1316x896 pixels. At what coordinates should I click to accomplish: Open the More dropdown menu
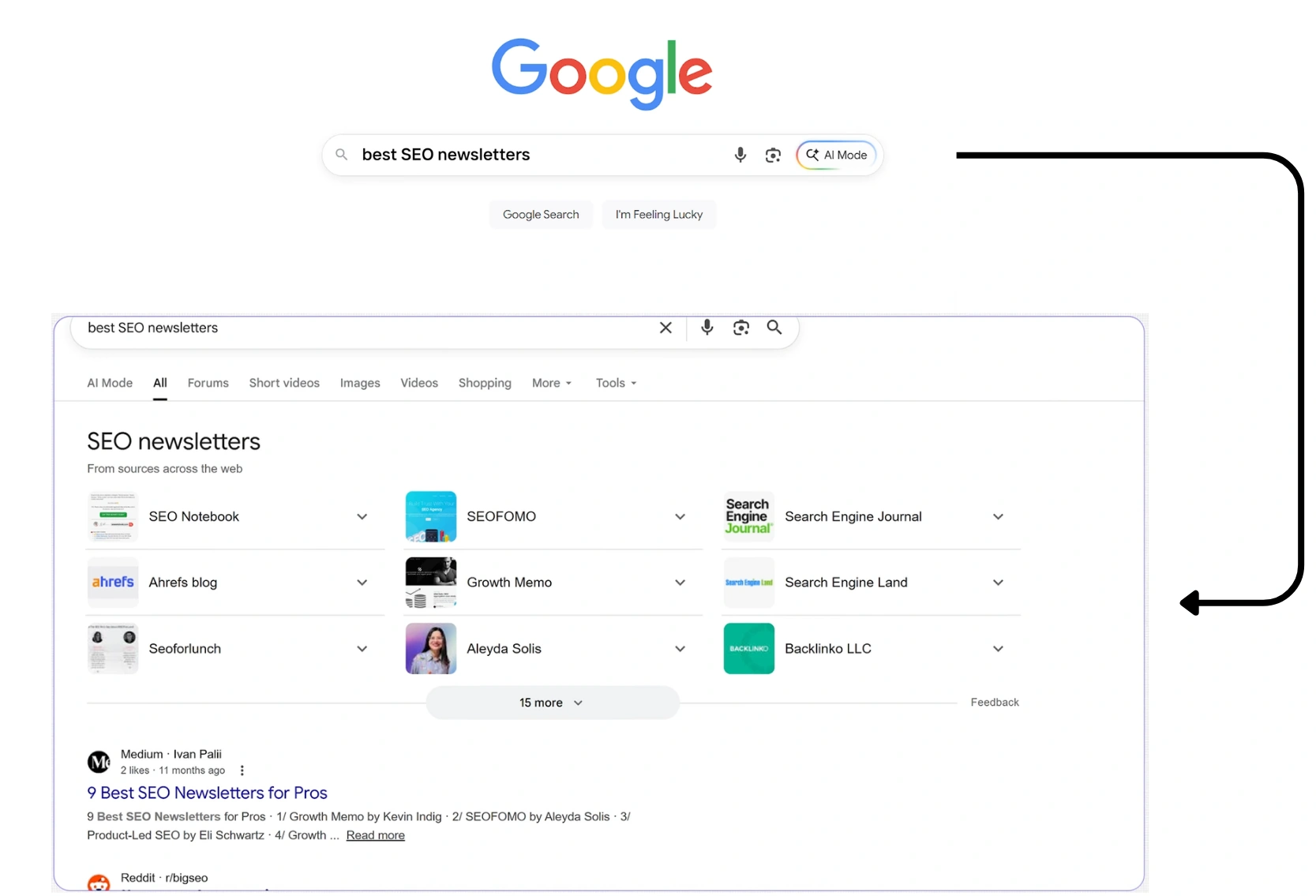tap(552, 383)
